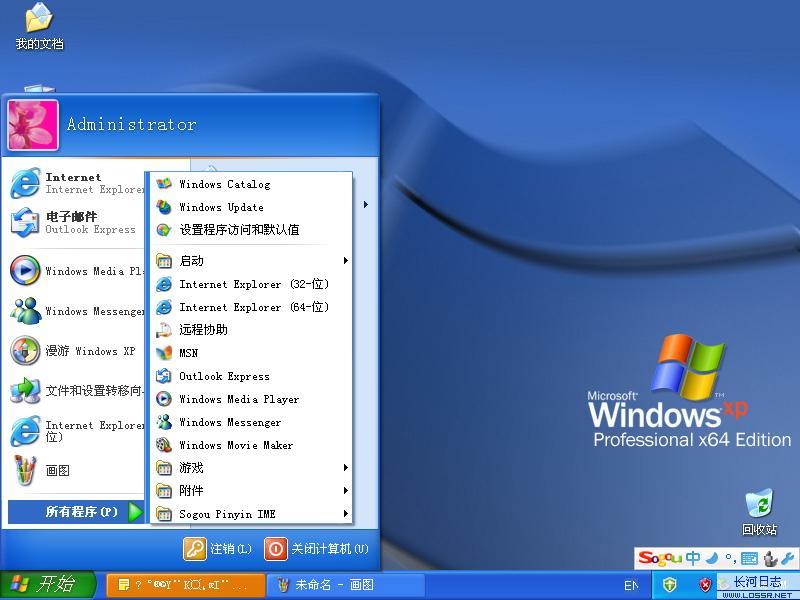Click 注销(L) log off button
800x600 pixels.
coord(218,549)
